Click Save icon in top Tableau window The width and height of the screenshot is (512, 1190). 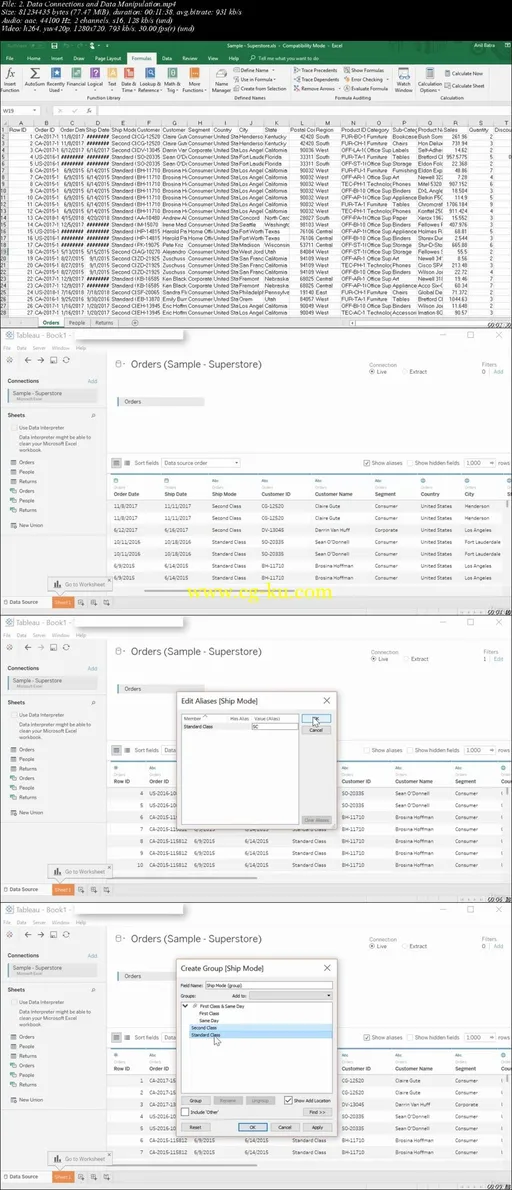click(x=54, y=360)
